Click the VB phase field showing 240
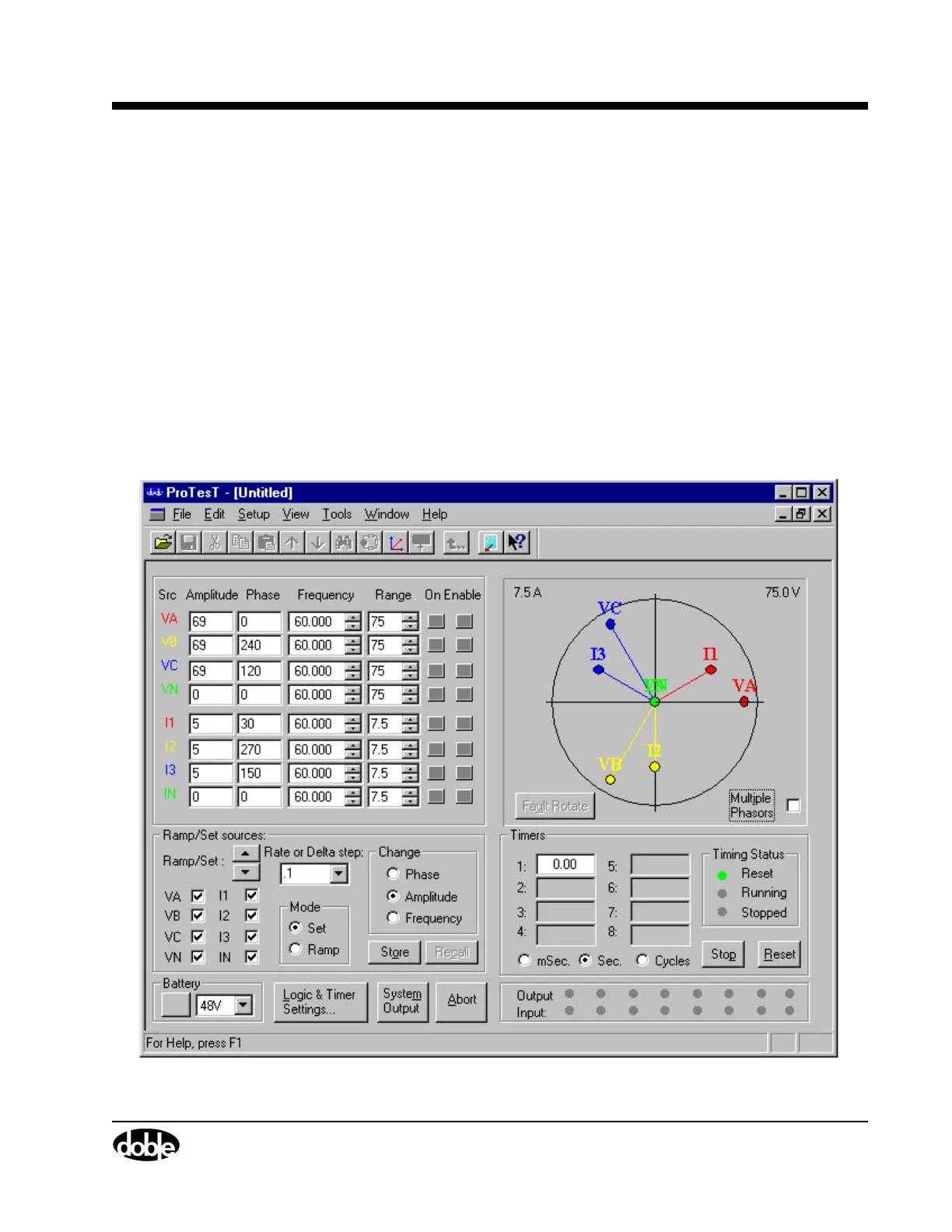952x1232 pixels. pyautogui.click(x=259, y=645)
